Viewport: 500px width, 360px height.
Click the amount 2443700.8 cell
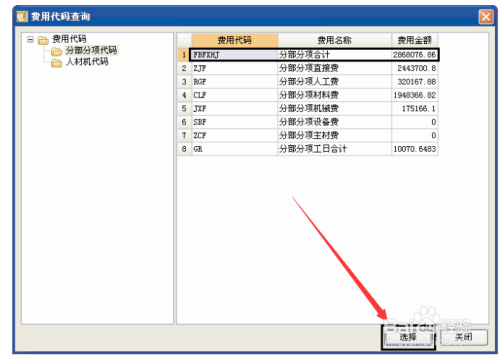tap(415, 68)
